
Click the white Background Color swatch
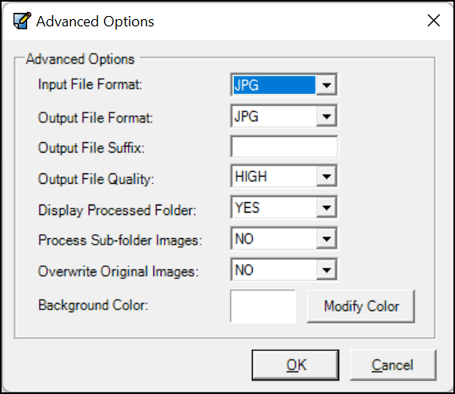point(263,306)
